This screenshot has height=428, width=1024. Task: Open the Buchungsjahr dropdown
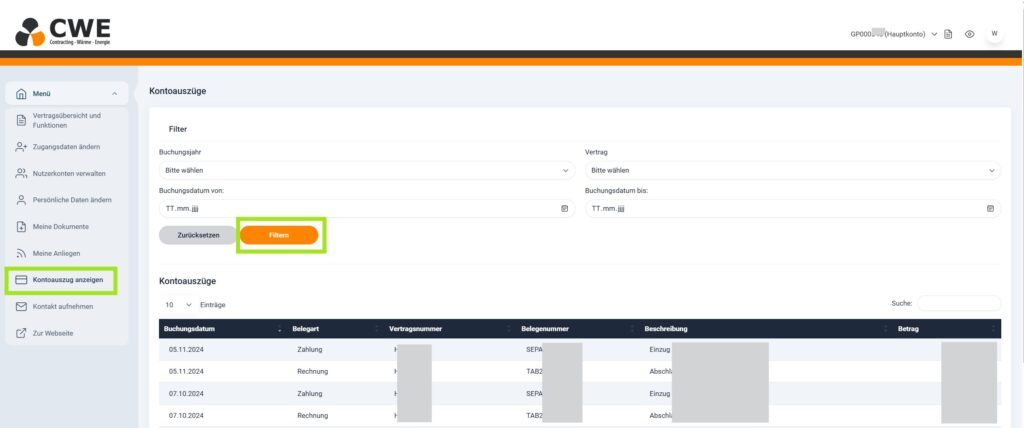click(x=364, y=170)
